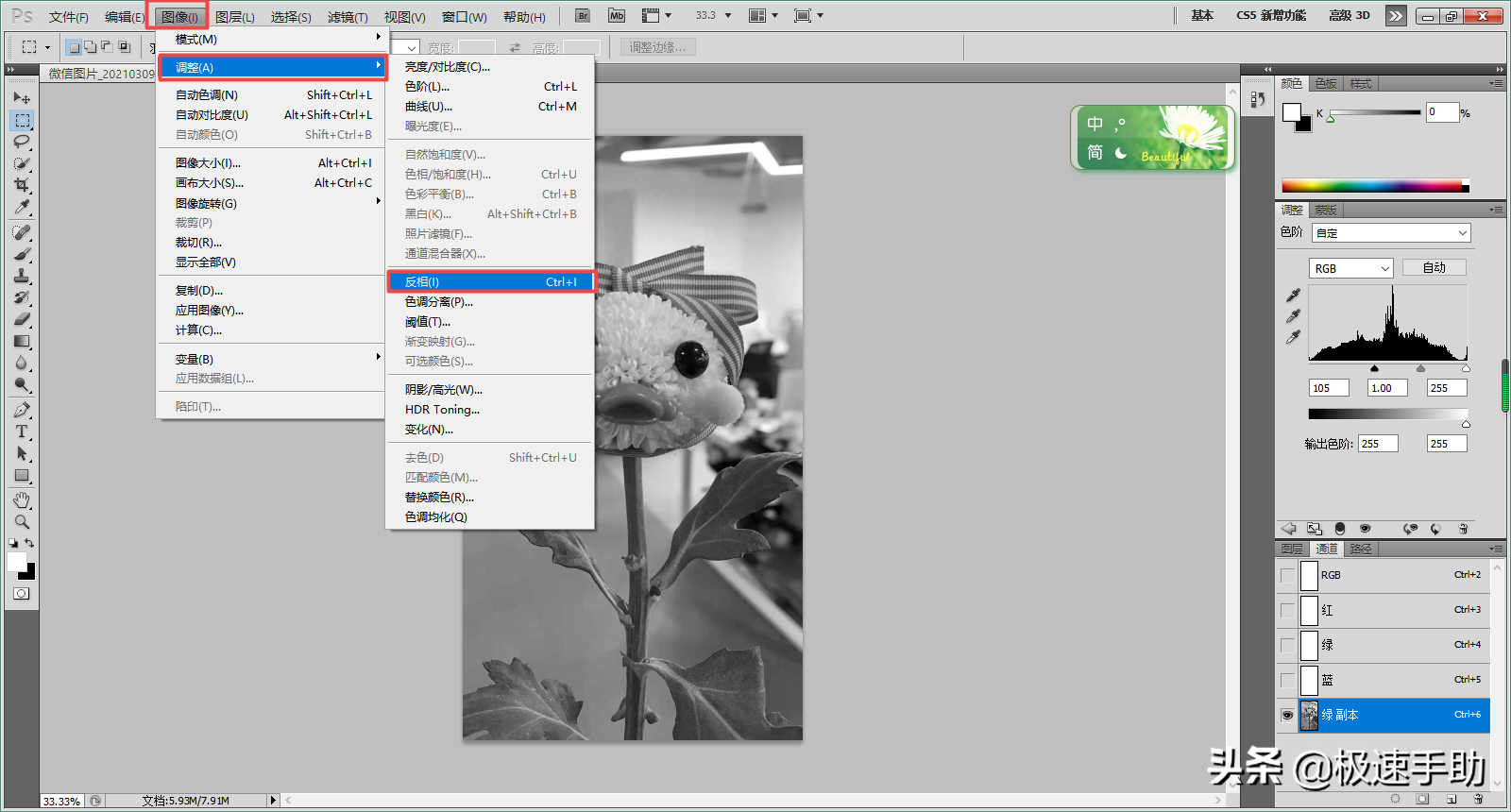This screenshot has height=812, width=1511.
Task: Choose 反相(I) from the adjustments submenu
Action: (491, 281)
